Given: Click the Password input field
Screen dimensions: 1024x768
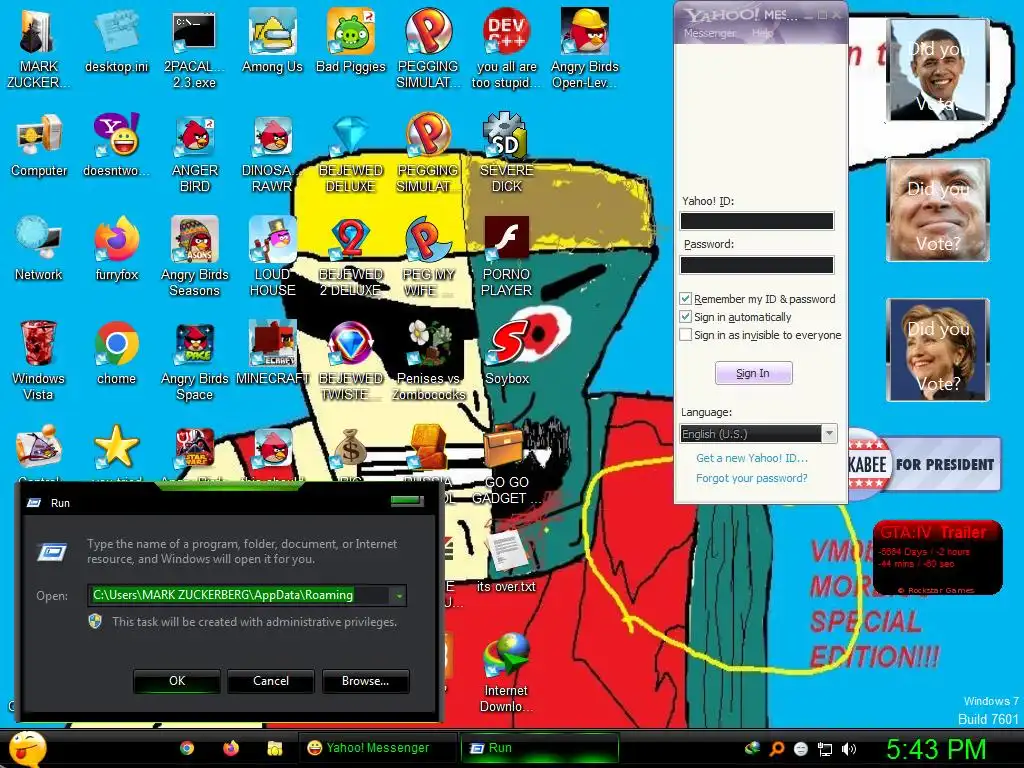Looking at the screenshot, I should pos(757,264).
